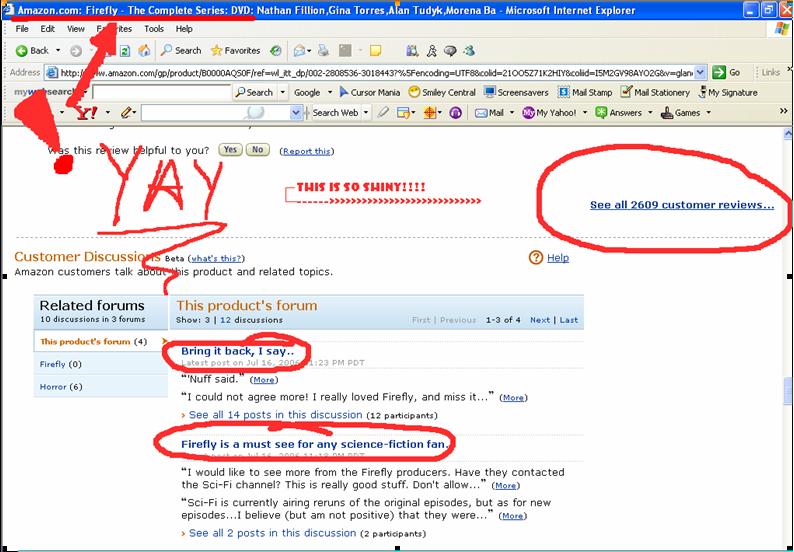The width and height of the screenshot is (794, 552).
Task: Expand the Yahoo Games dropdown arrow
Action: pyautogui.click(x=708, y=113)
